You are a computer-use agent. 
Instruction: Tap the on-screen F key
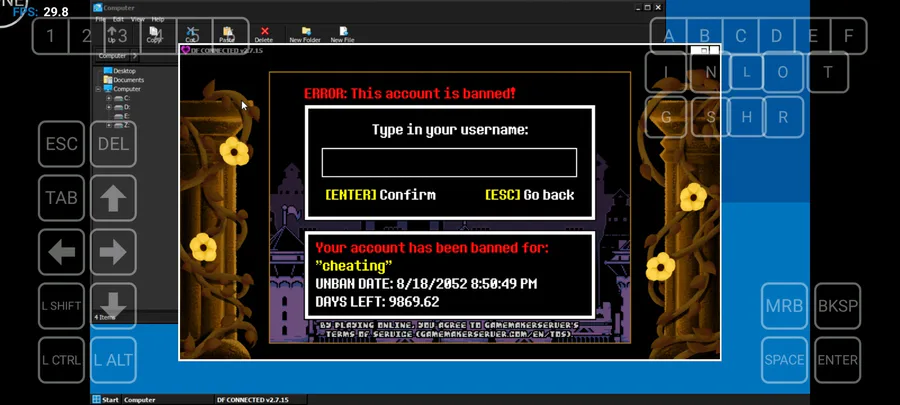click(848, 36)
